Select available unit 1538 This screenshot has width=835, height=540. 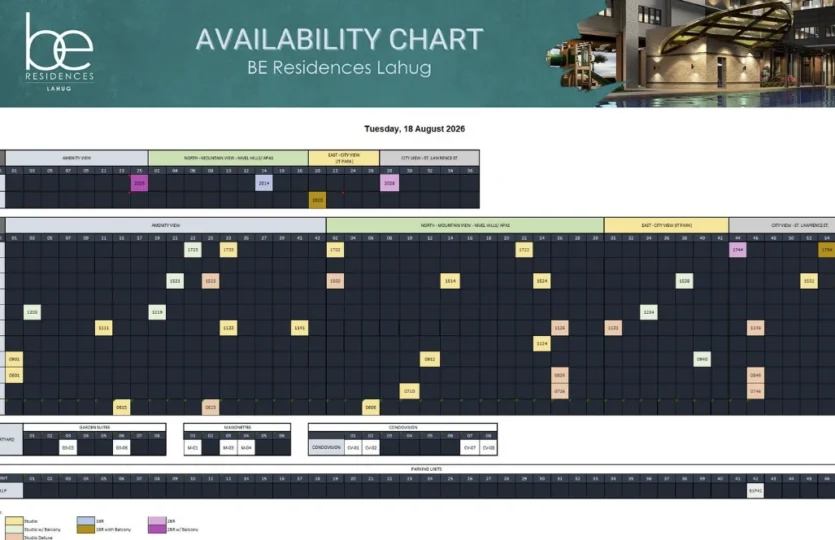(684, 281)
